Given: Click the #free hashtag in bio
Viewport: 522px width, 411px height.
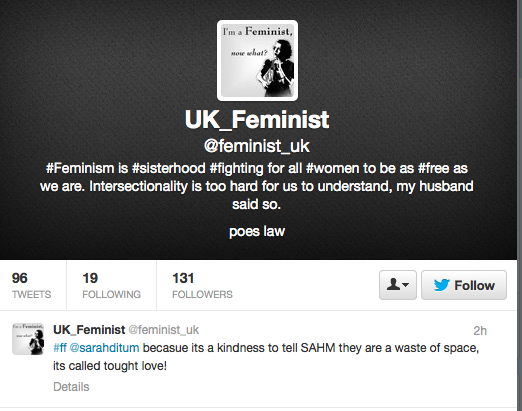Looking at the screenshot, I should click(x=434, y=168).
